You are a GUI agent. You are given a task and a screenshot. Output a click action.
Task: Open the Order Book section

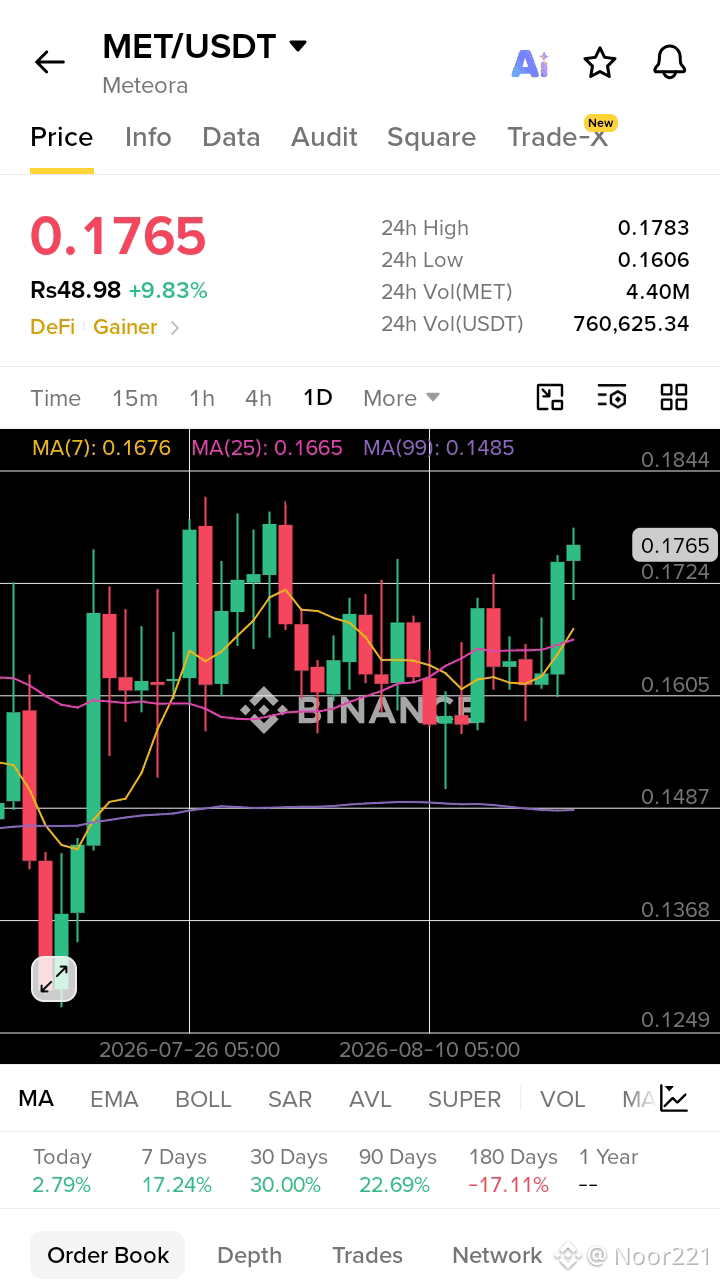pos(108,1255)
